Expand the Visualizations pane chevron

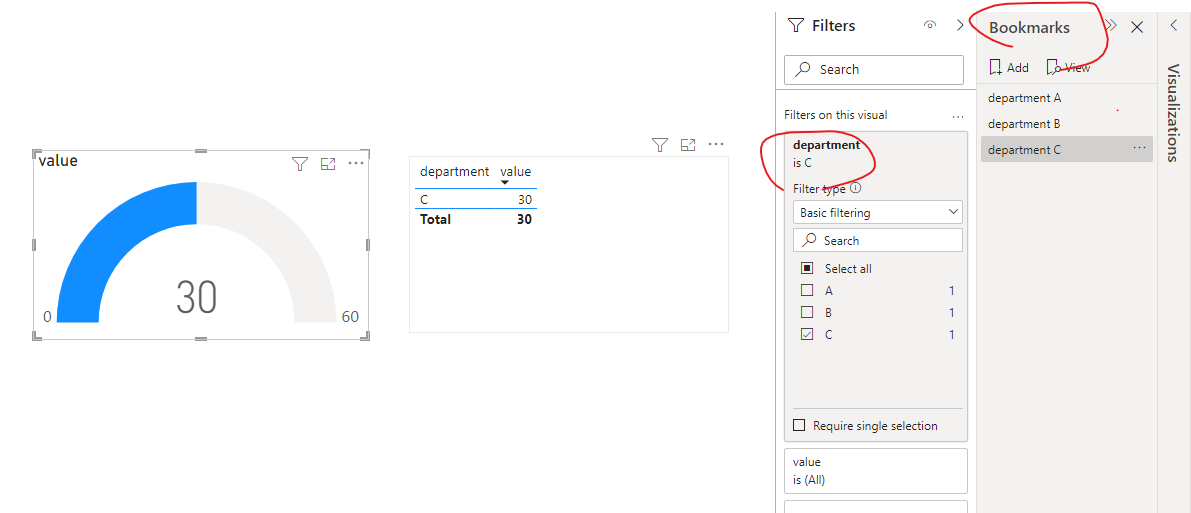1174,26
